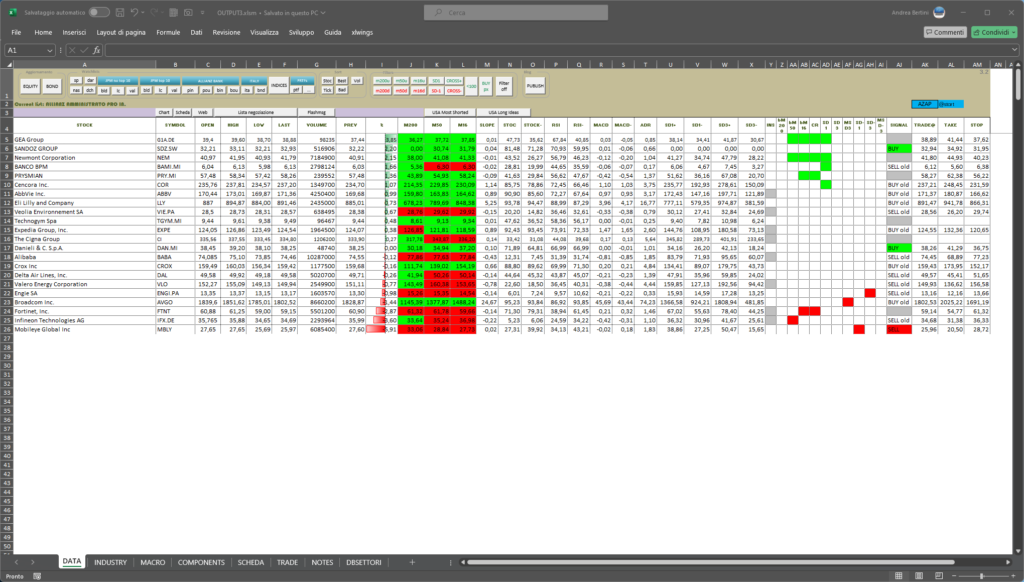Open the customize quick access toolbar dropdown
This screenshot has width=1024, height=582.
[x=202, y=12]
